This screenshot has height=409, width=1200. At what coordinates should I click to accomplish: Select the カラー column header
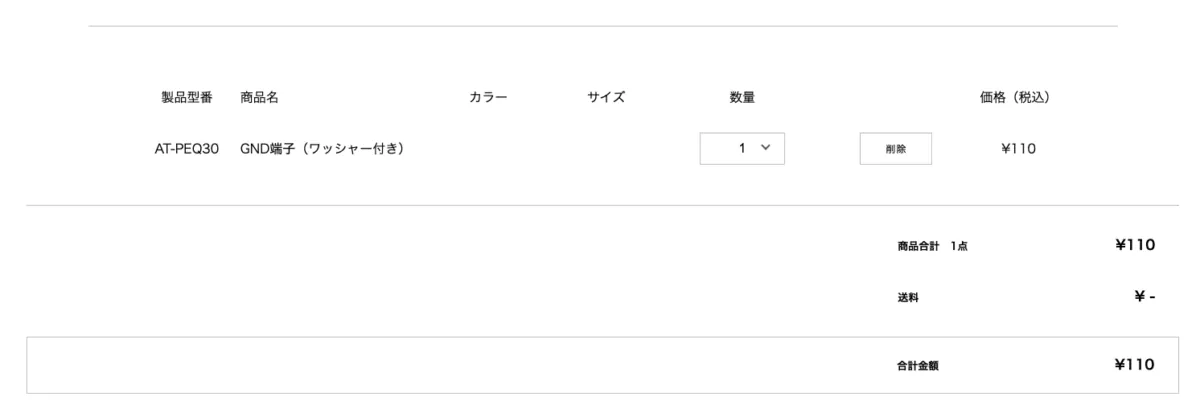pos(488,97)
